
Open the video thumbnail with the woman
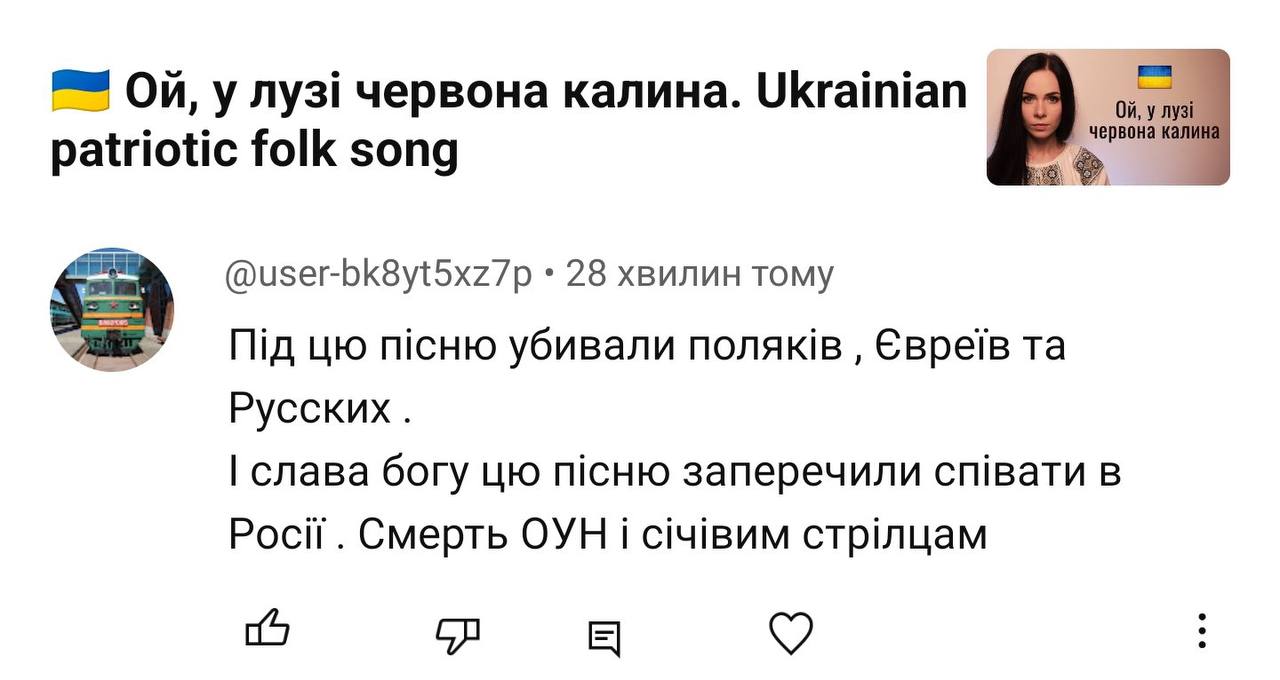1050,118
